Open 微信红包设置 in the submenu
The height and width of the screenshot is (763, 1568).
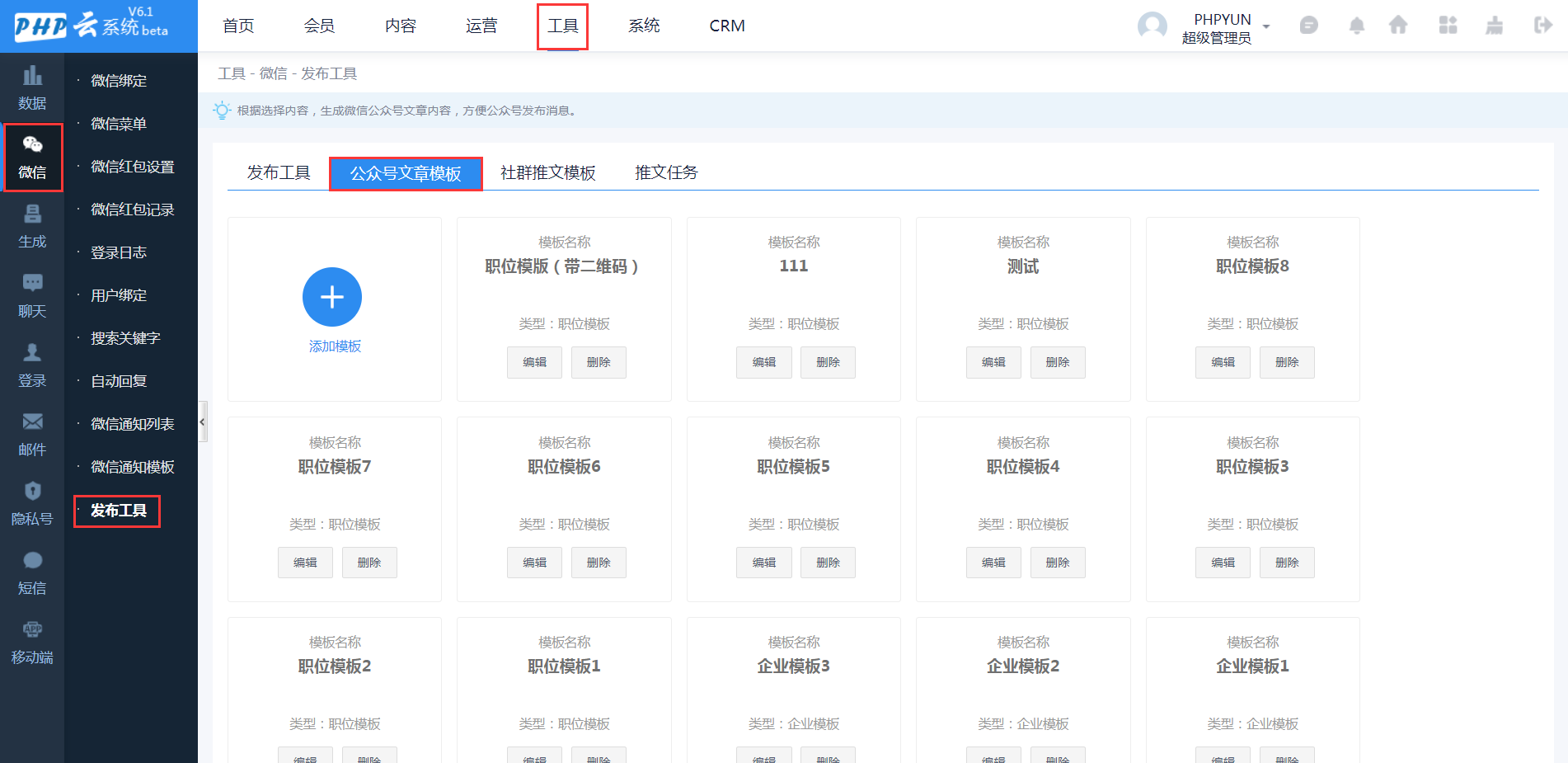tap(132, 167)
